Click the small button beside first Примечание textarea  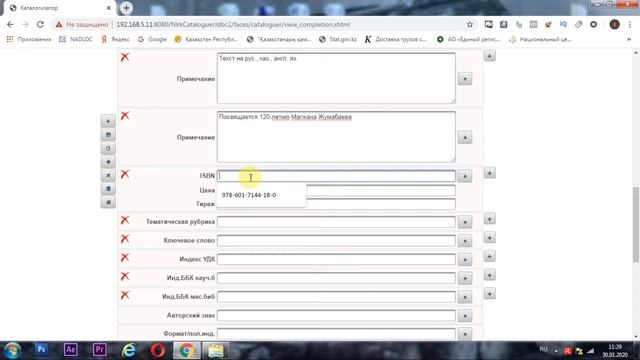pyautogui.click(x=465, y=79)
